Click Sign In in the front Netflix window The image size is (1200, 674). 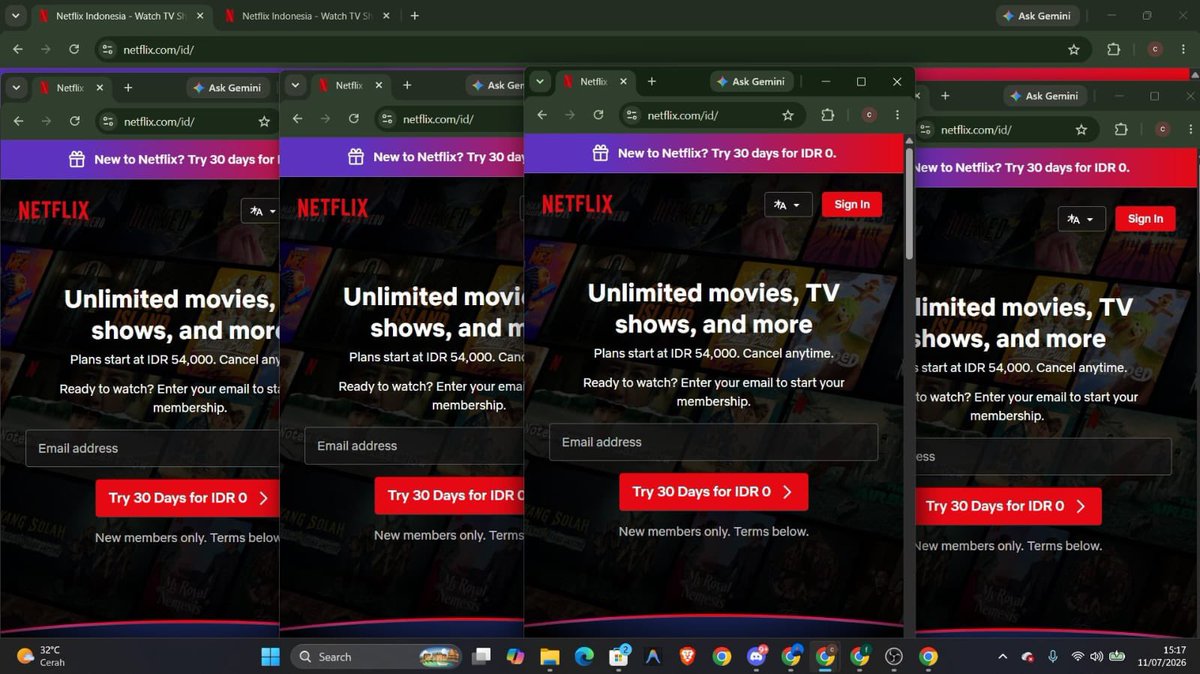click(x=852, y=204)
